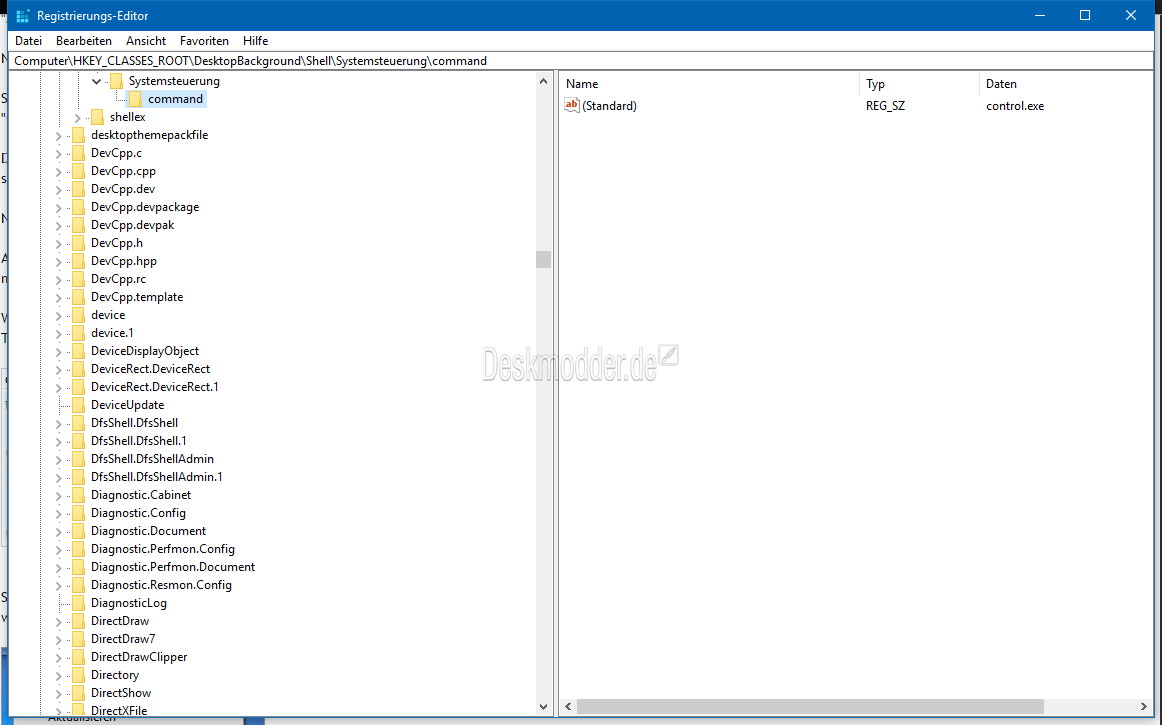
Task: Click the DevCpp.dev folder icon
Action: coord(79,189)
